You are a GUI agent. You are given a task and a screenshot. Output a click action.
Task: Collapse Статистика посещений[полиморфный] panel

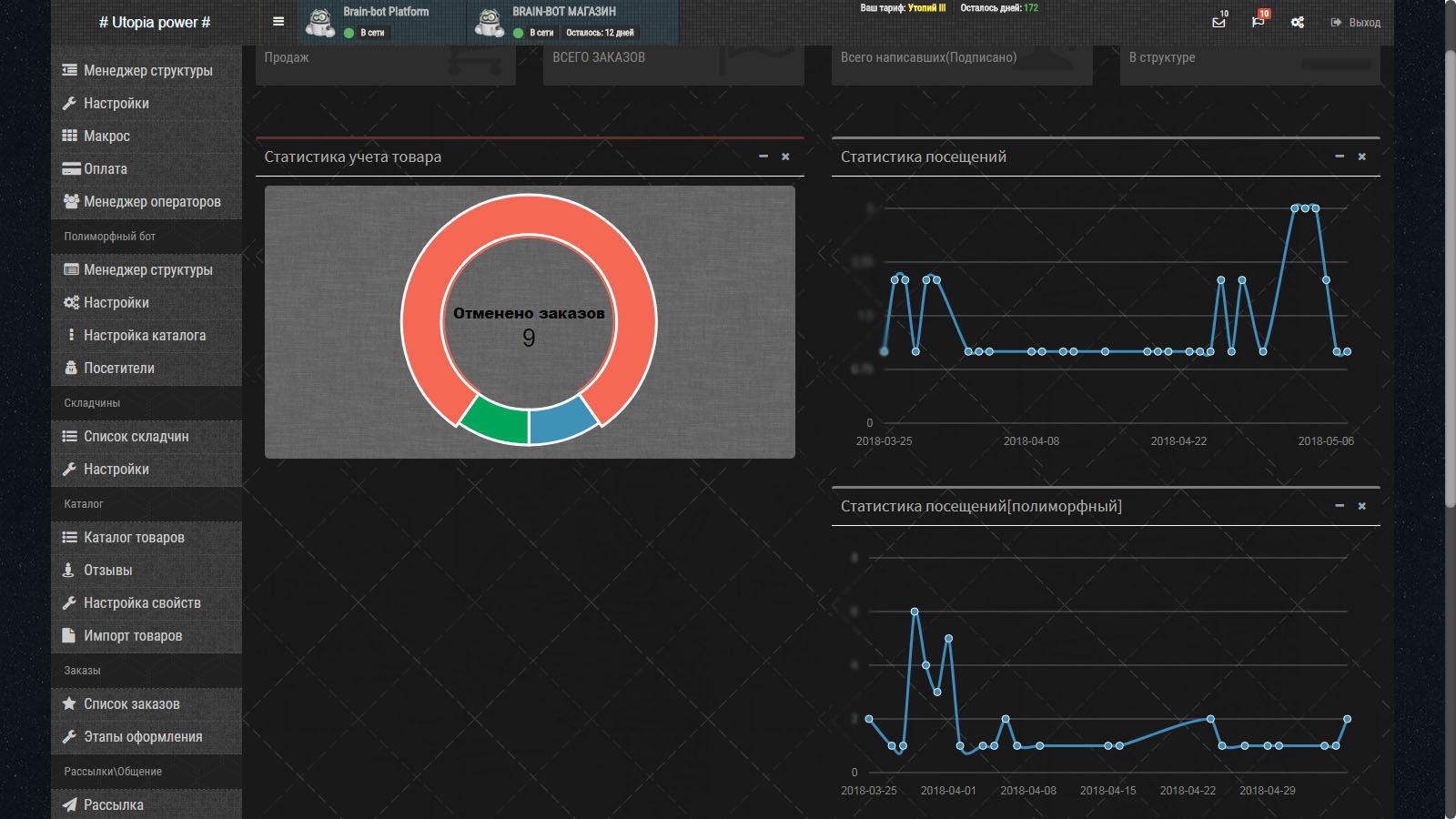coord(1340,506)
